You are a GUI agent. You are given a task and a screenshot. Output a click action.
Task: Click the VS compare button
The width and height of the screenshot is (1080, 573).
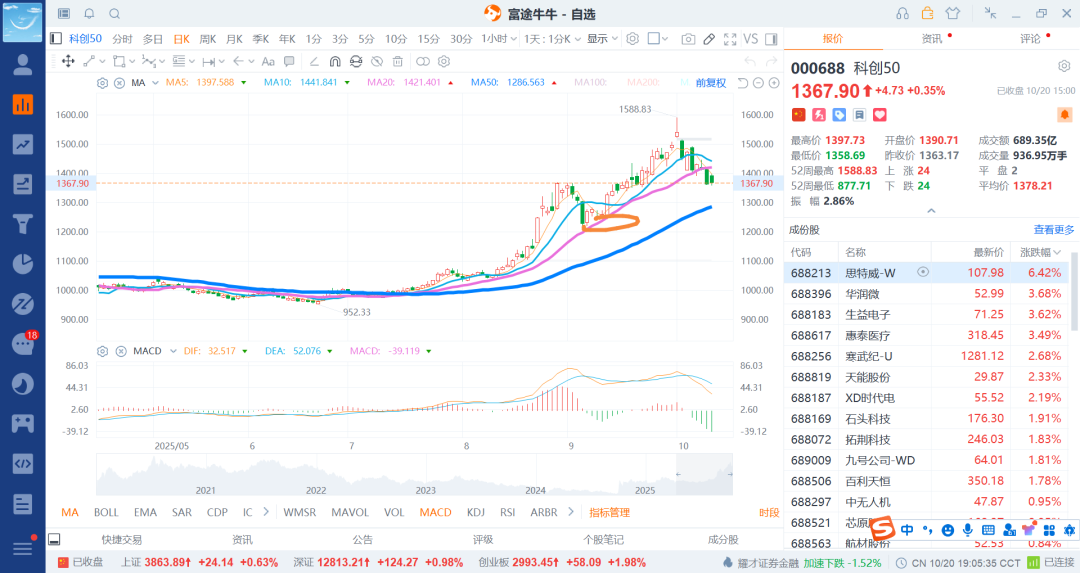coord(751,39)
